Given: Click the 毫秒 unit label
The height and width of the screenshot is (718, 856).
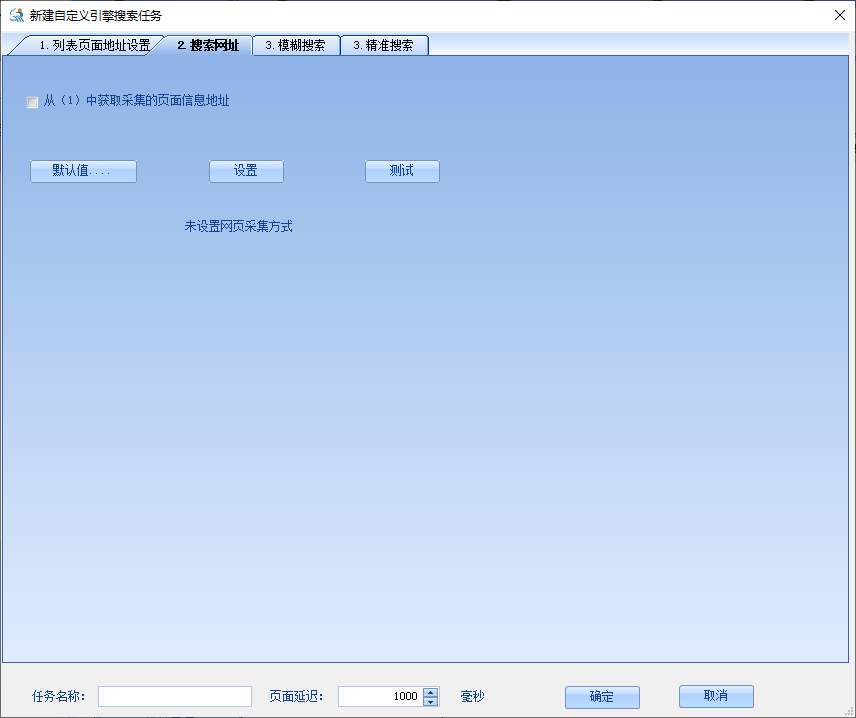Looking at the screenshot, I should pos(470,697).
